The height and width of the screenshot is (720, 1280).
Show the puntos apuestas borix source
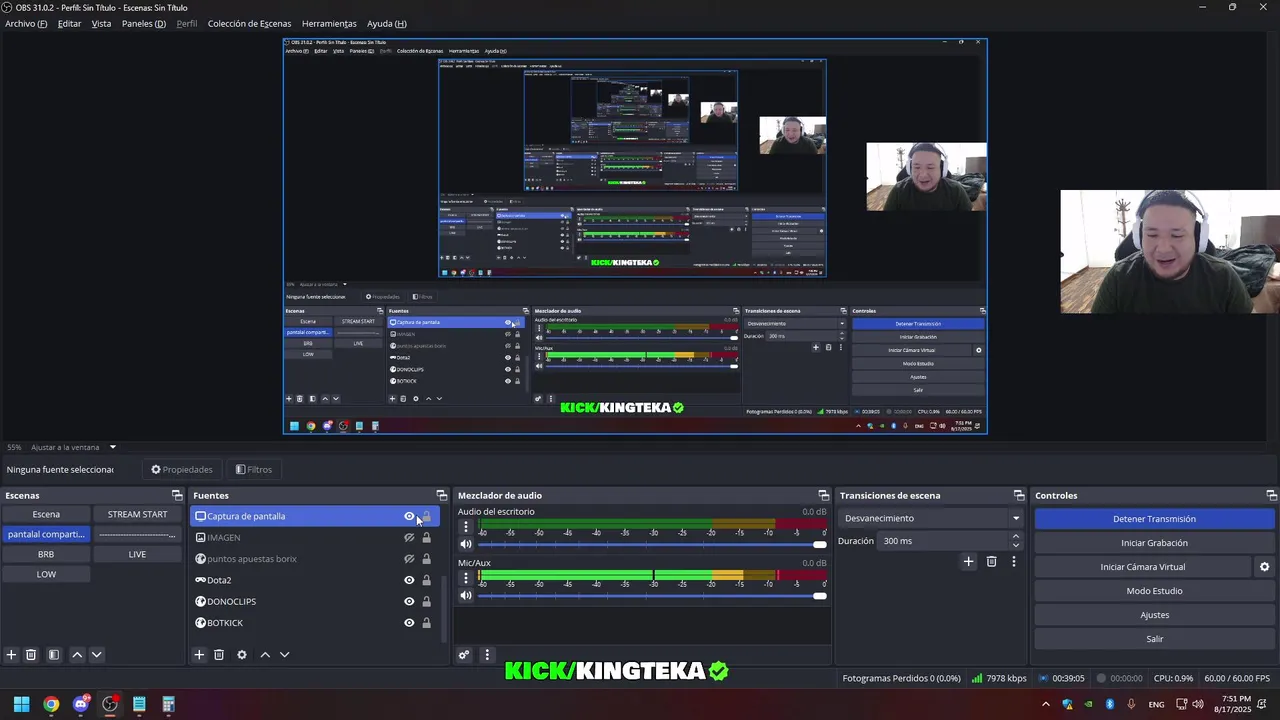click(409, 559)
